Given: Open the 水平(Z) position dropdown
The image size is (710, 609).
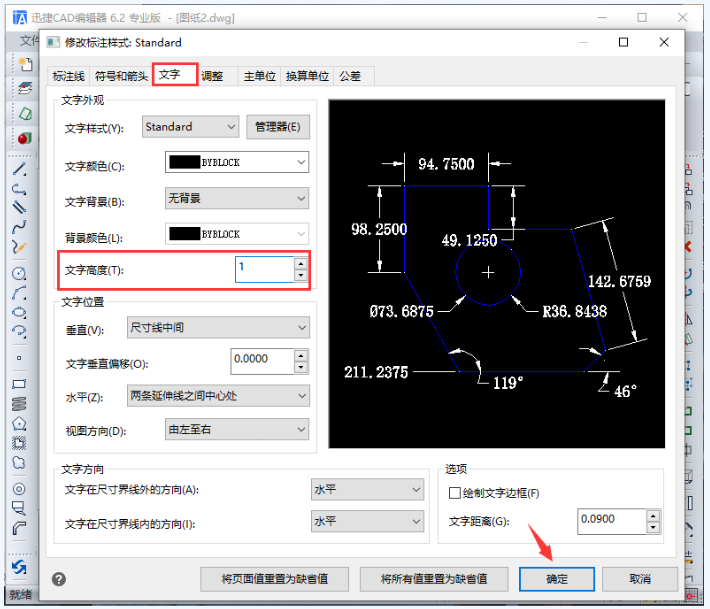Looking at the screenshot, I should click(218, 396).
